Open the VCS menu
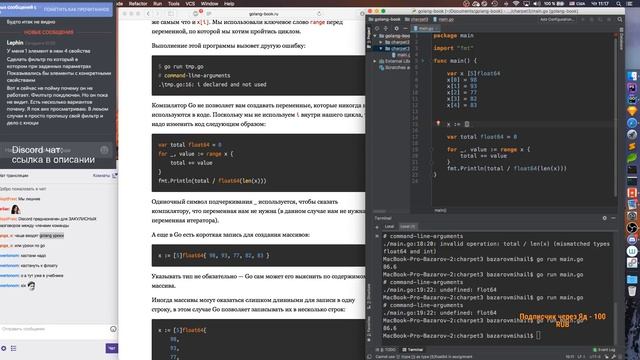Screen dimensions: 640x360 (190, 3)
